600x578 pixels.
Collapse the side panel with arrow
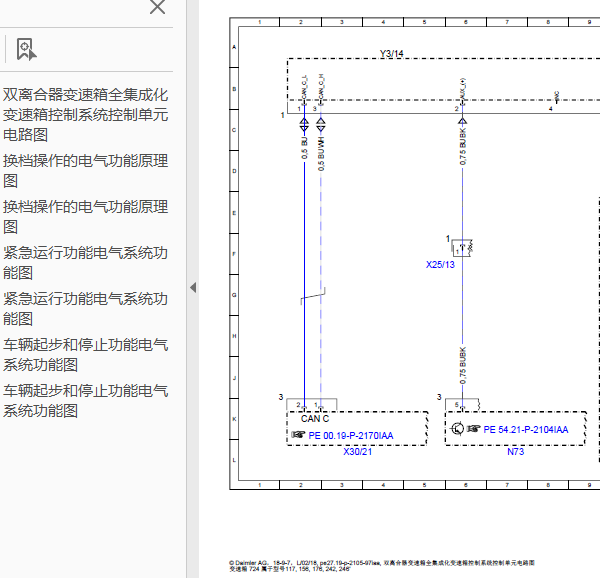(x=193, y=287)
